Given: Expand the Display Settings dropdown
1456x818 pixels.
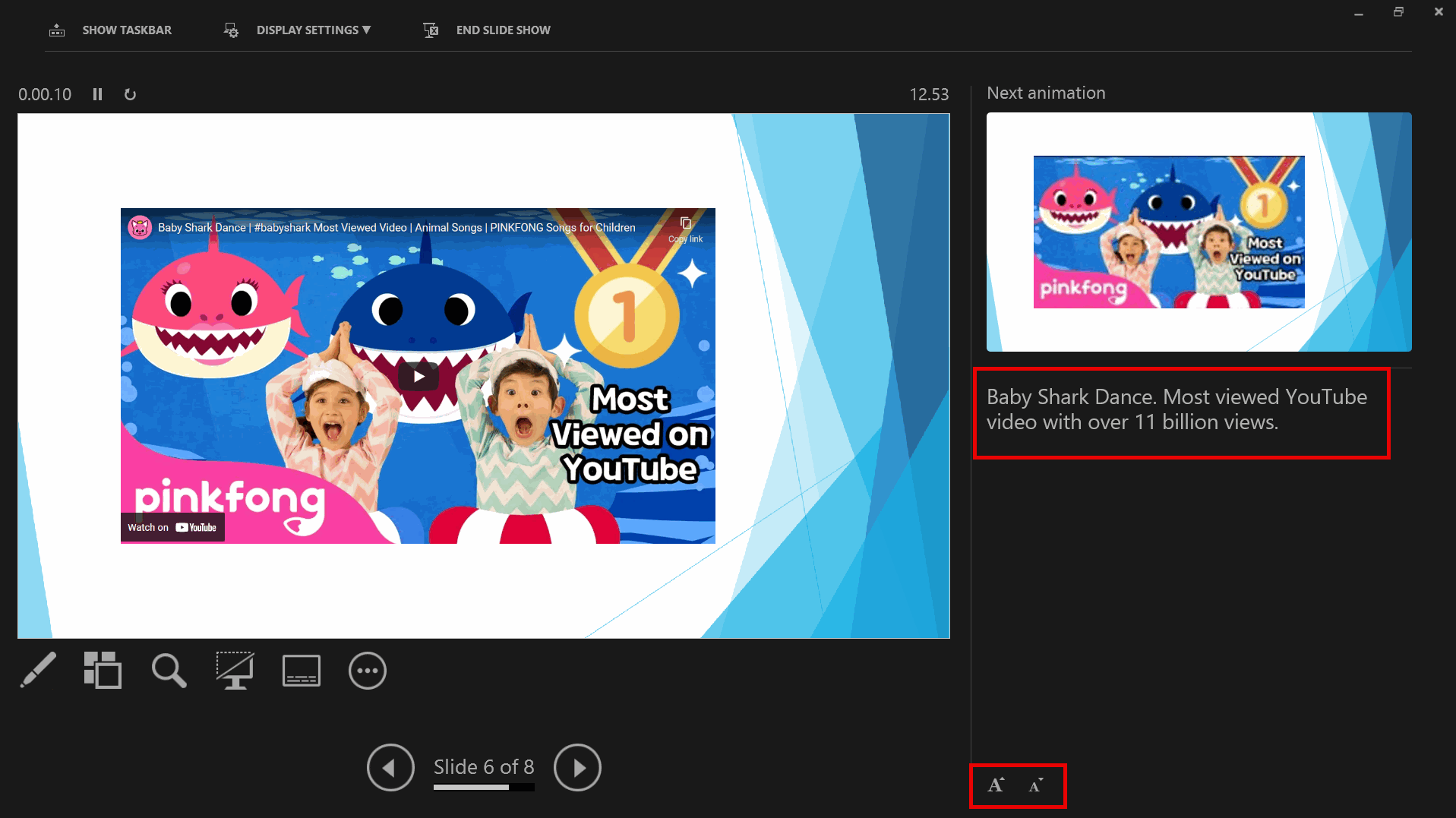Looking at the screenshot, I should [314, 30].
